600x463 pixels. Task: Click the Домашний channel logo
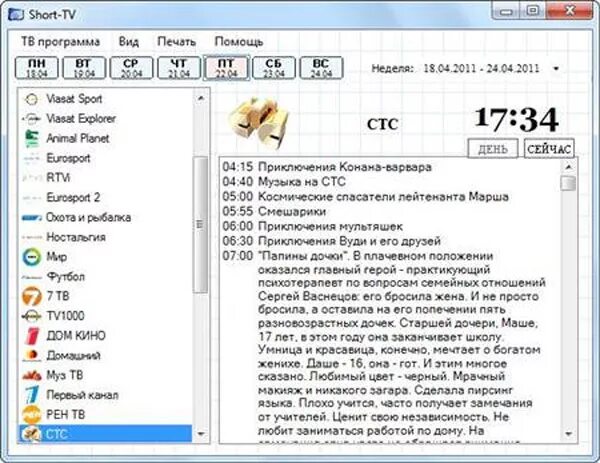click(31, 355)
